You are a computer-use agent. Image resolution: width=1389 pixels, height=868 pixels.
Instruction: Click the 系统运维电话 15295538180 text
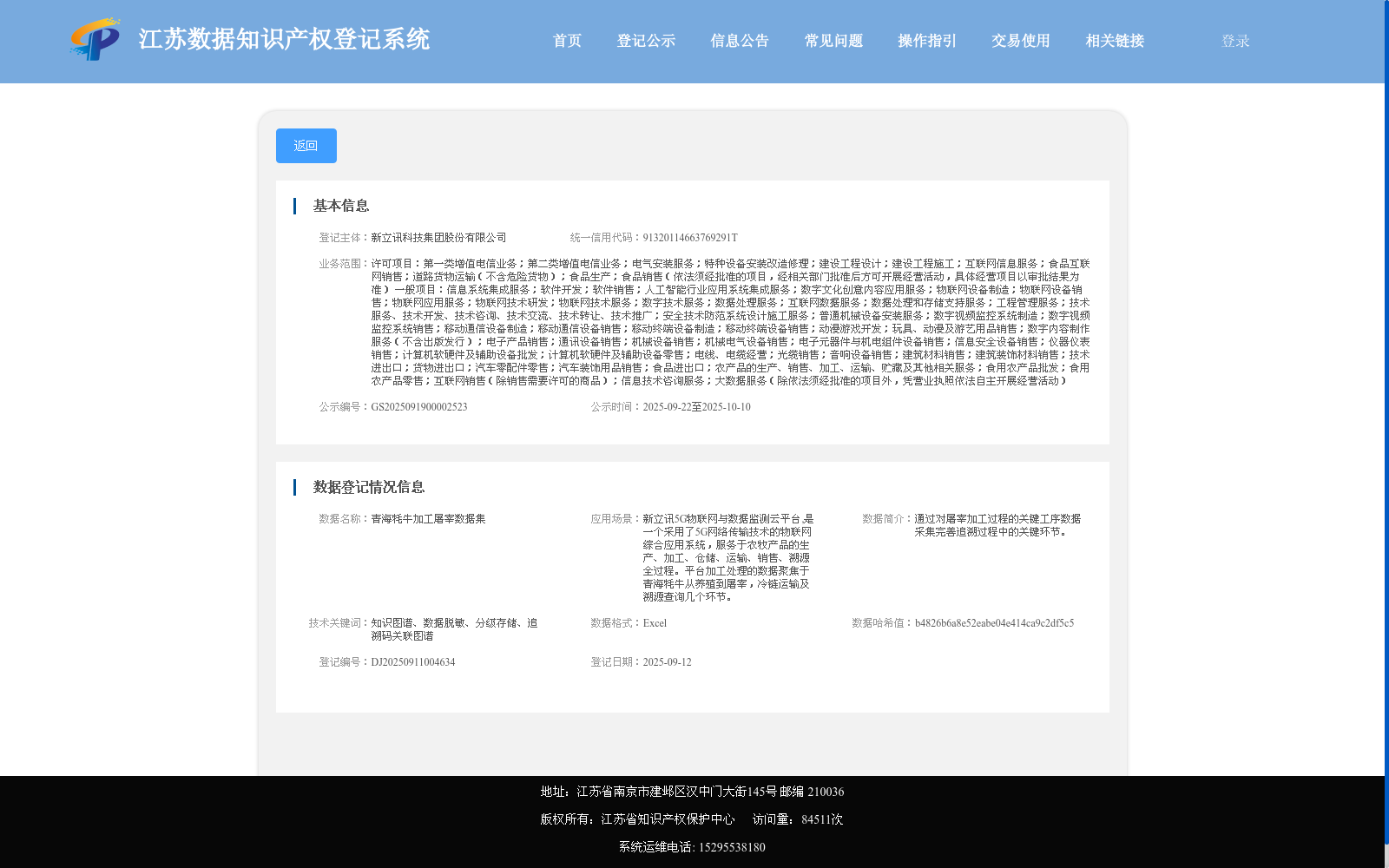point(692,847)
